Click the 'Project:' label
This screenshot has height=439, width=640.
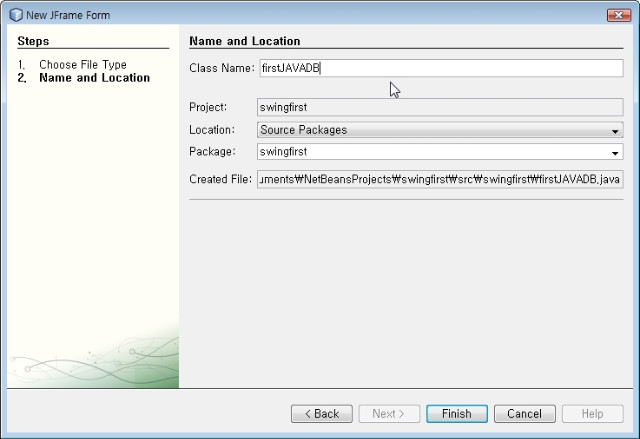tap(208, 107)
